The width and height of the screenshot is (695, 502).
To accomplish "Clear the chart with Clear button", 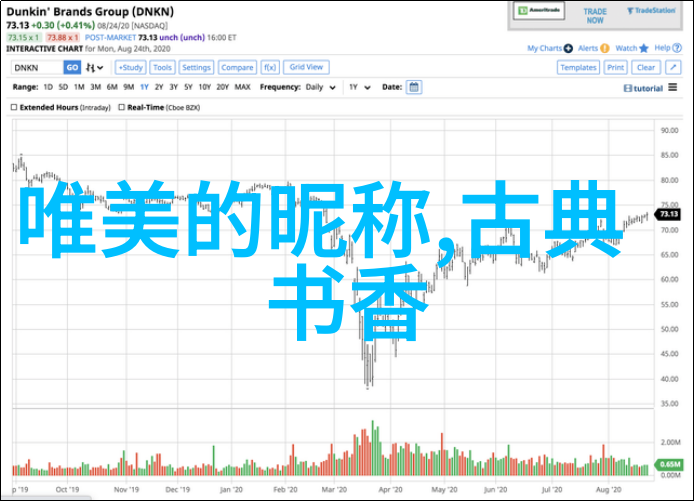I will coord(646,67).
